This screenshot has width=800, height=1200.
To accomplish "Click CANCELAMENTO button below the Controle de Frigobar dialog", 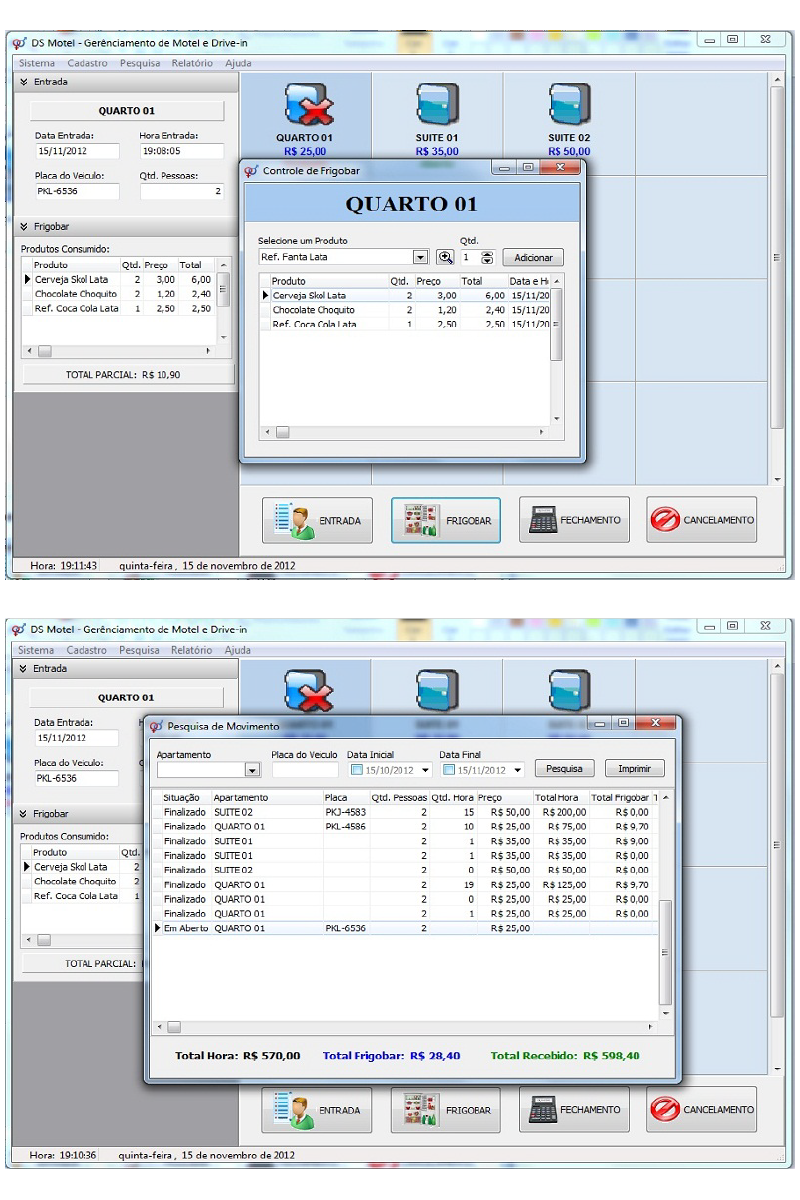I will coord(701,520).
